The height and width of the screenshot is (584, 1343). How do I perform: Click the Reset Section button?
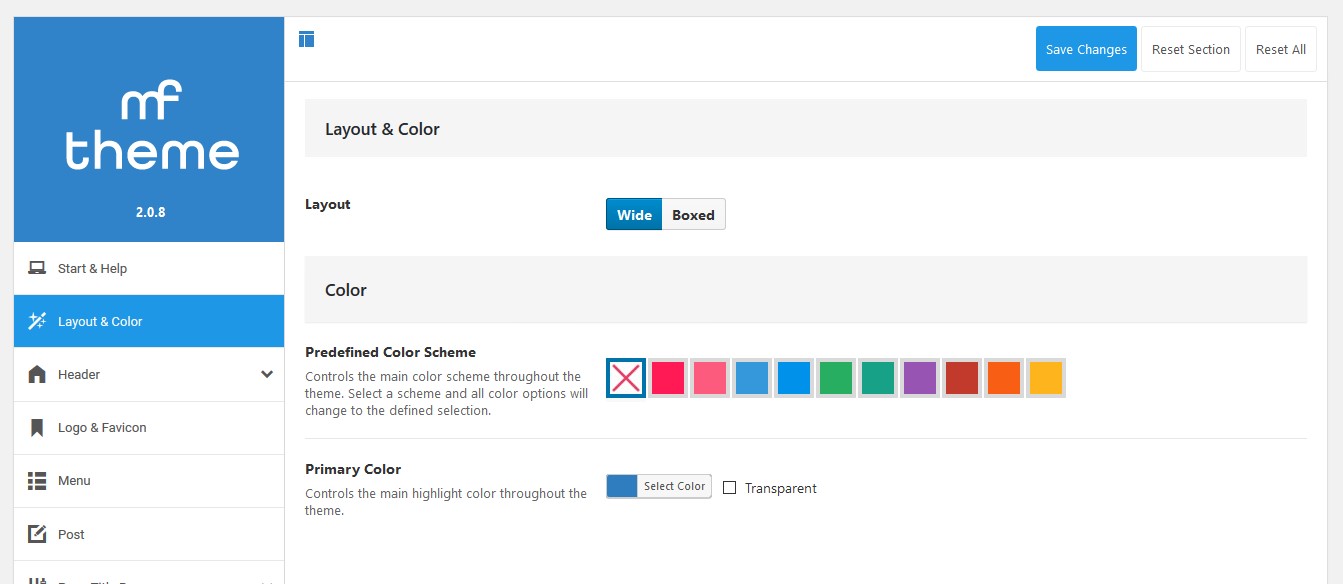point(1191,49)
